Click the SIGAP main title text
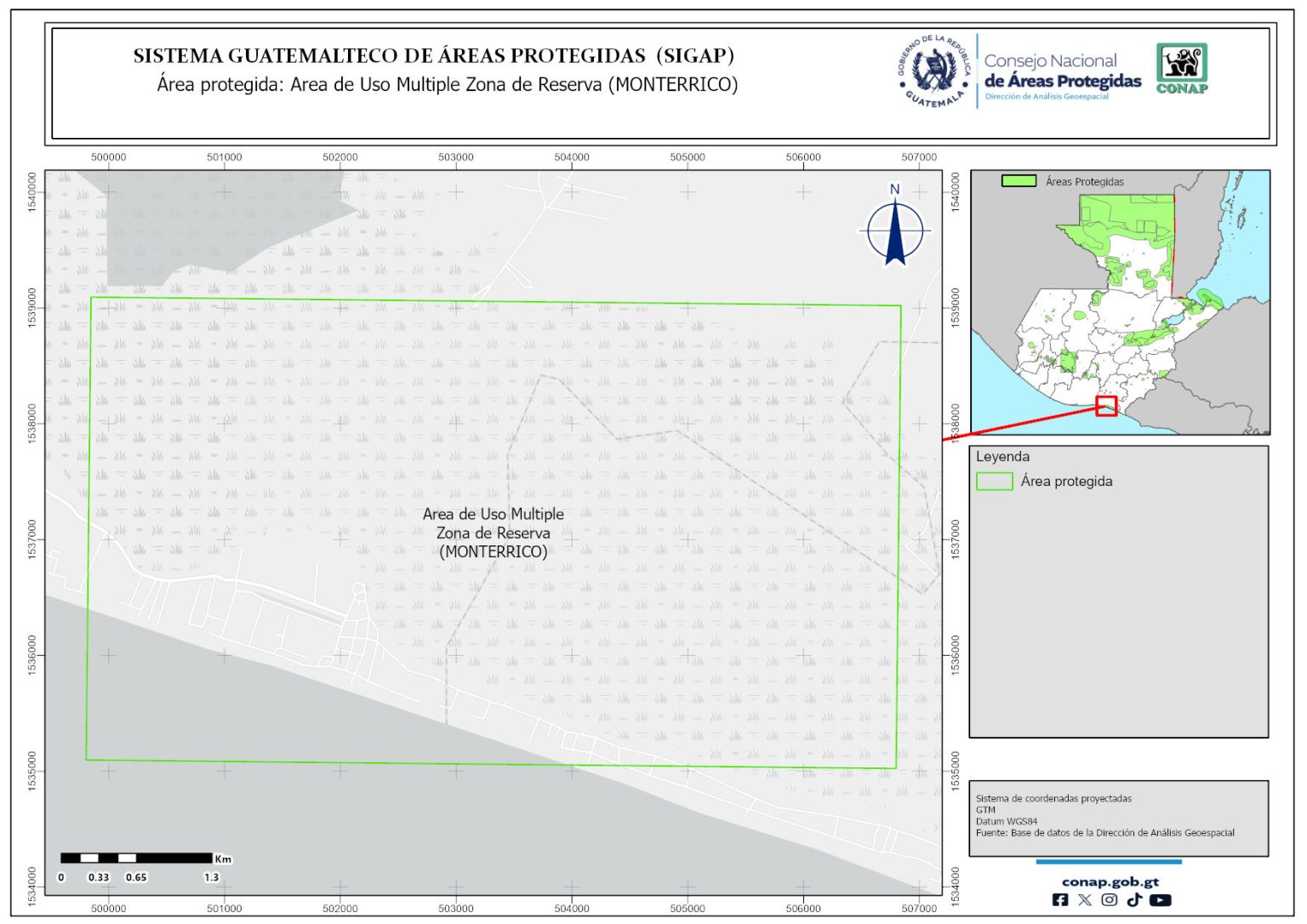Viewport: 1307px width, 924px height. point(433,56)
